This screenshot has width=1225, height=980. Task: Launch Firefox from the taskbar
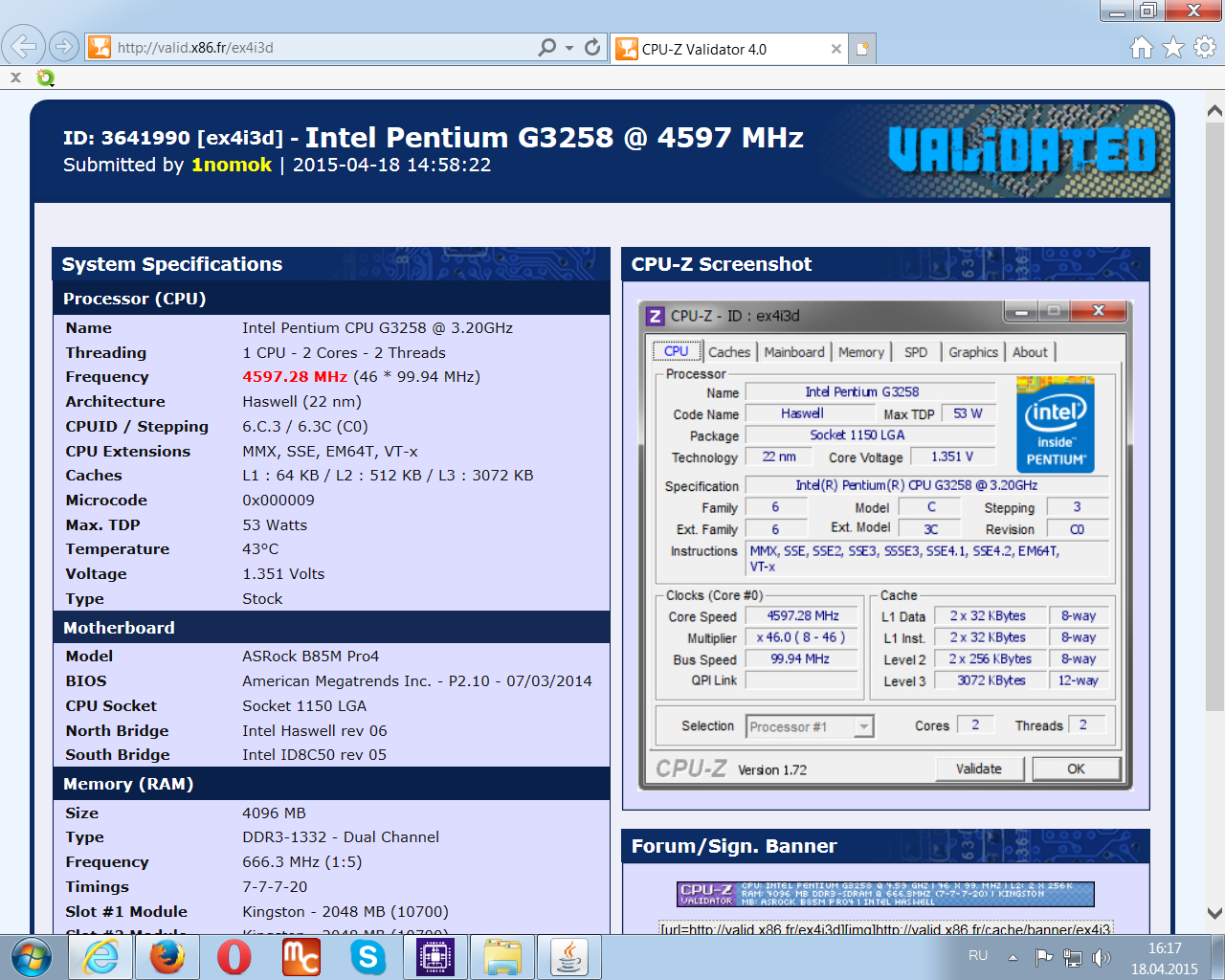(167, 957)
